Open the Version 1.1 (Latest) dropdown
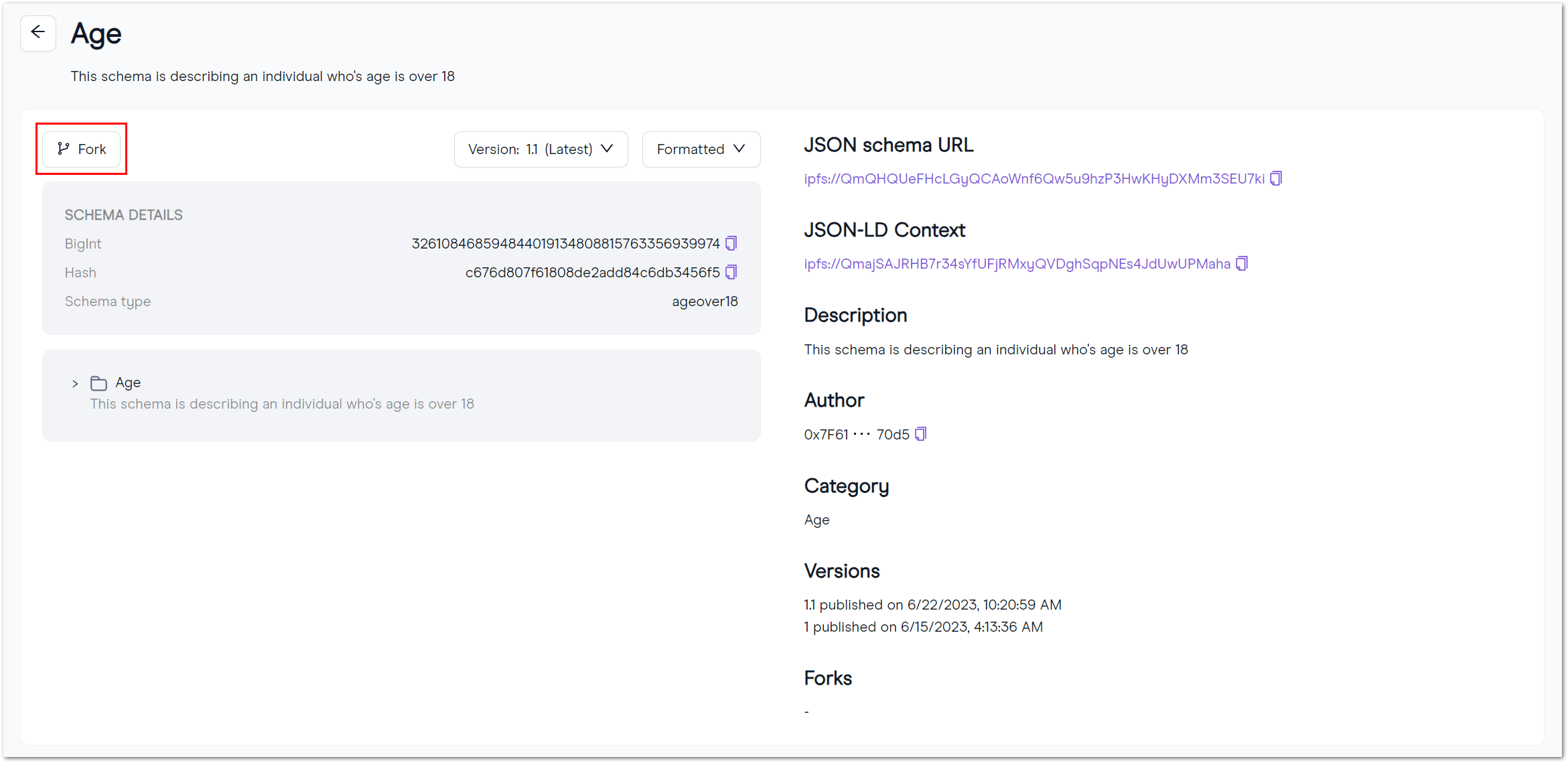1568x763 pixels. [541, 149]
